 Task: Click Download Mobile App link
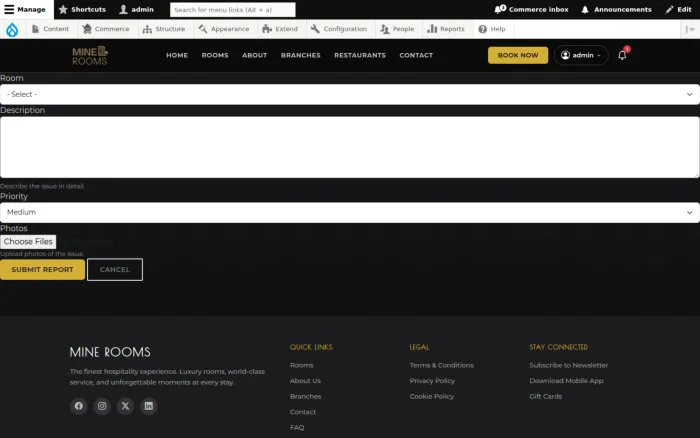[x=566, y=381]
